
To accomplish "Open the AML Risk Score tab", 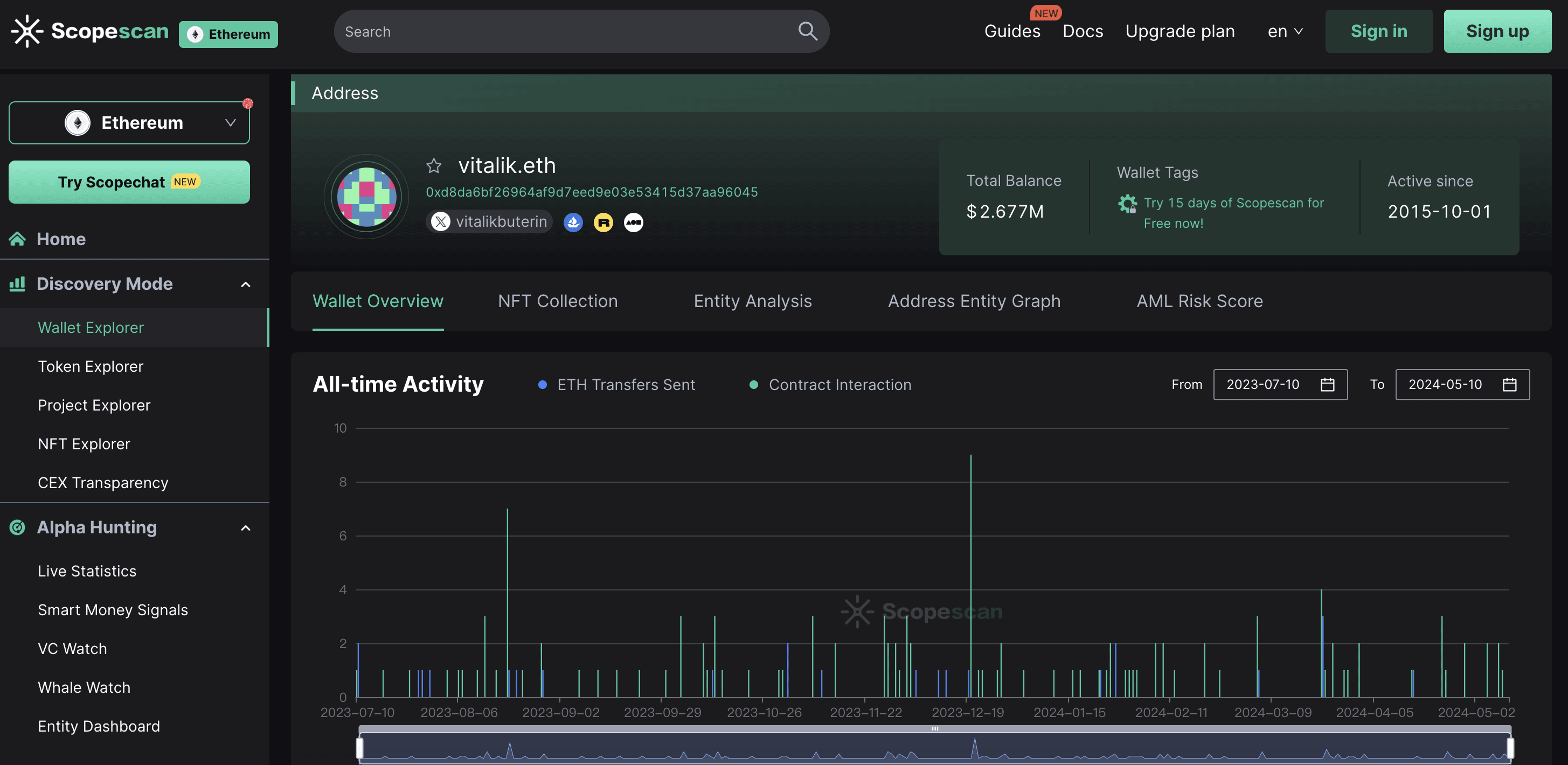I will tap(1199, 301).
